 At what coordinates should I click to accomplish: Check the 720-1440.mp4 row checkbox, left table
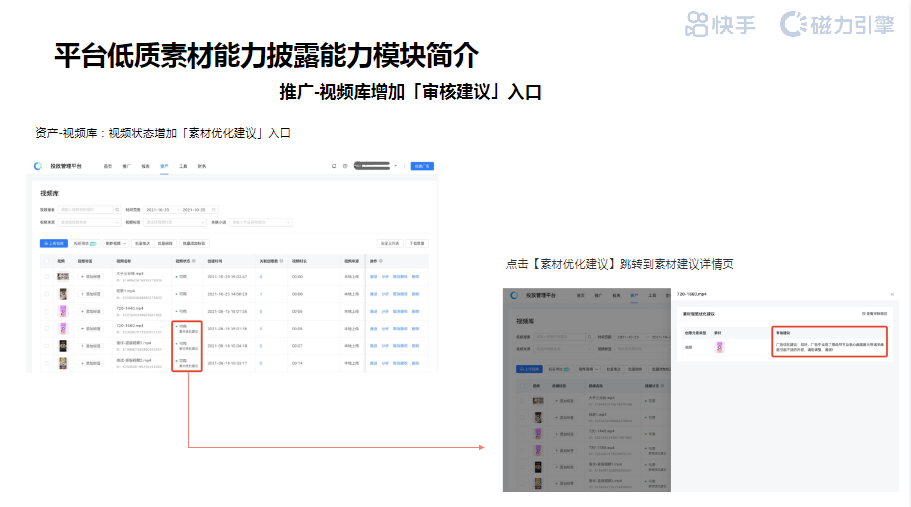[46, 311]
